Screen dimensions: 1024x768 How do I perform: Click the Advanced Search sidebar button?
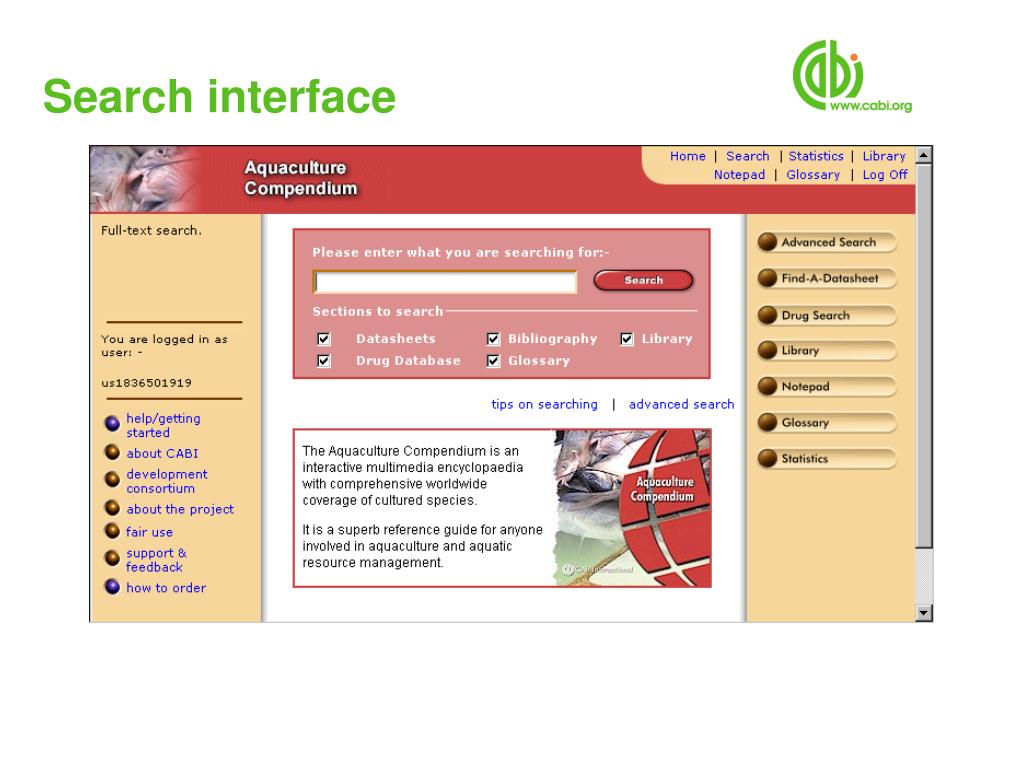(x=827, y=242)
